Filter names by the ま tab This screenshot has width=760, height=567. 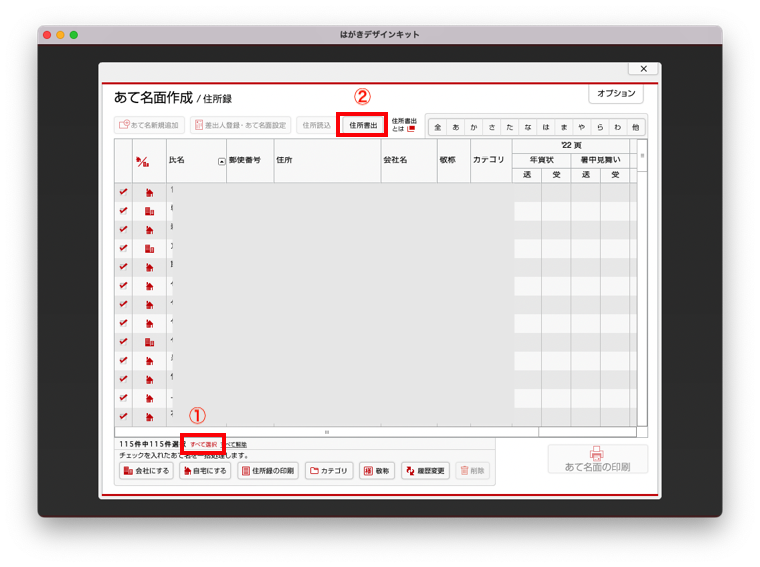click(564, 127)
